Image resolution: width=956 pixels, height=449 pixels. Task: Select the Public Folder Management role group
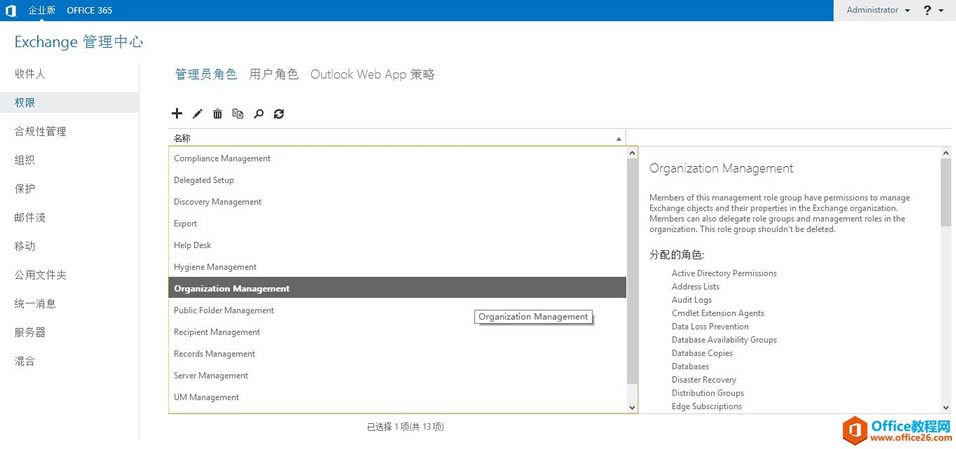click(398, 310)
